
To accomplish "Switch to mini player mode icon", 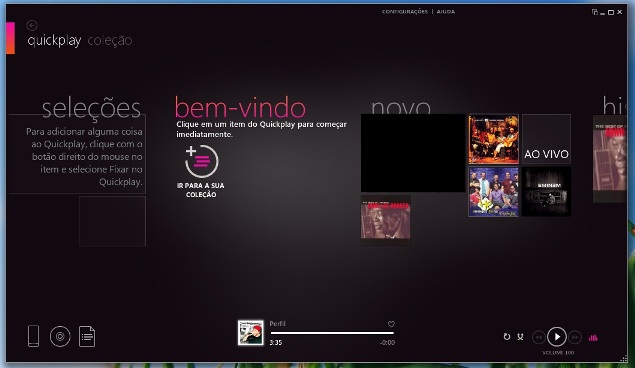I will (595, 12).
